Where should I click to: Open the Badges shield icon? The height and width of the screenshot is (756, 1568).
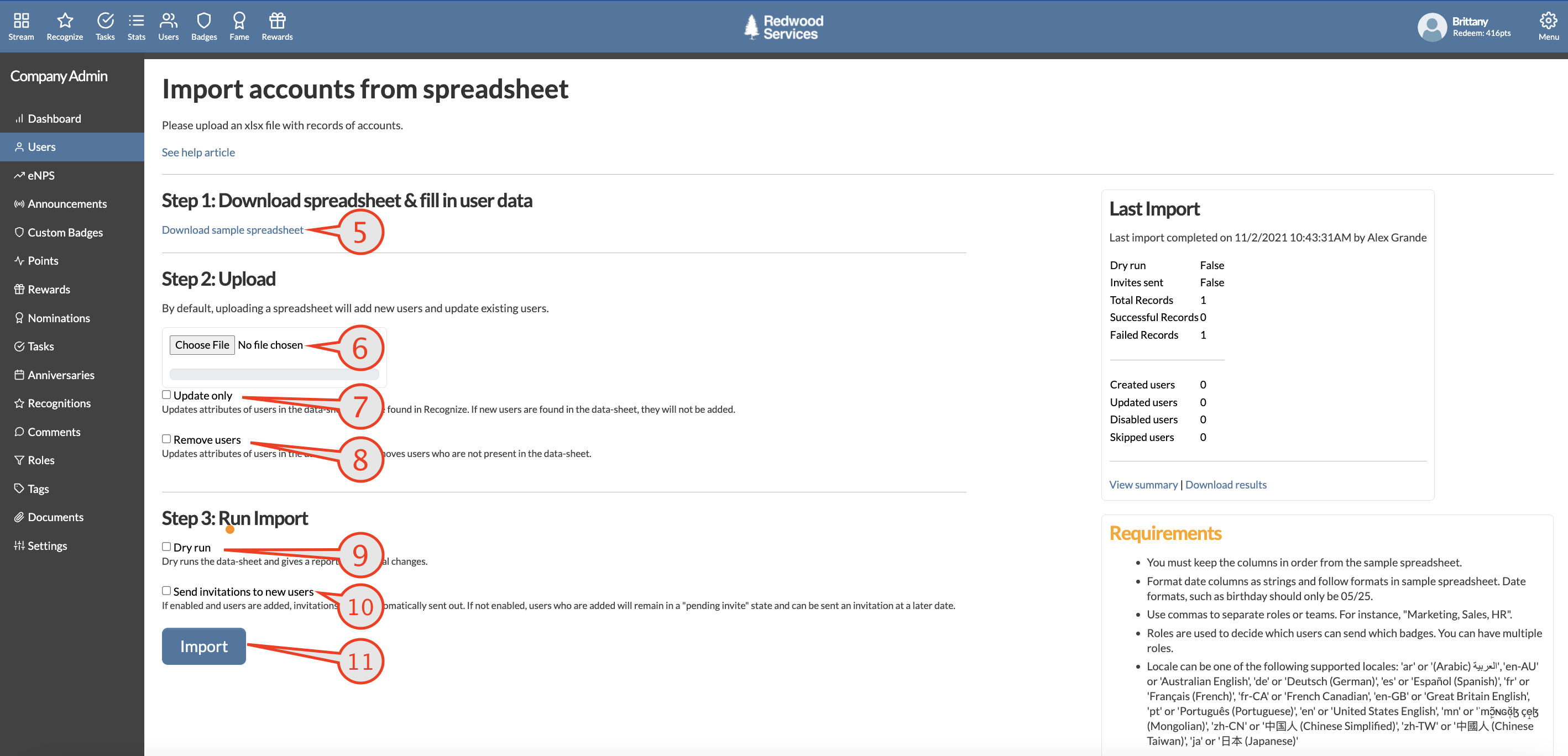tap(204, 20)
